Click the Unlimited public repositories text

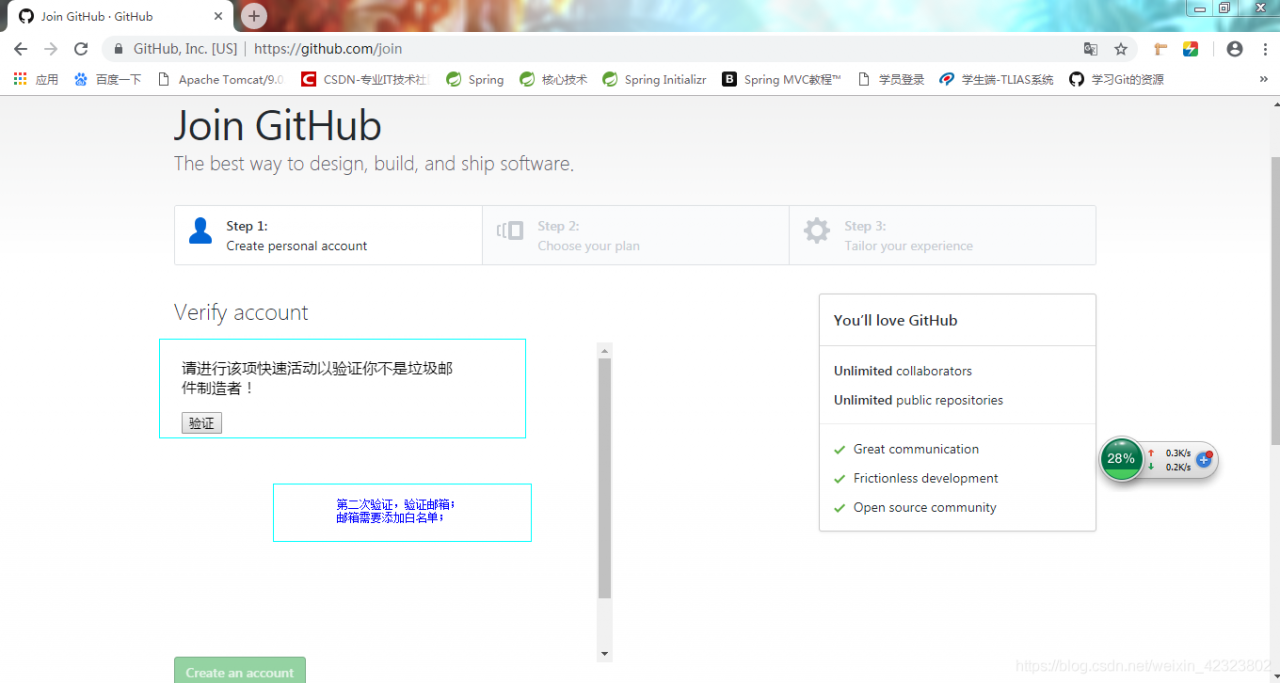coord(918,400)
